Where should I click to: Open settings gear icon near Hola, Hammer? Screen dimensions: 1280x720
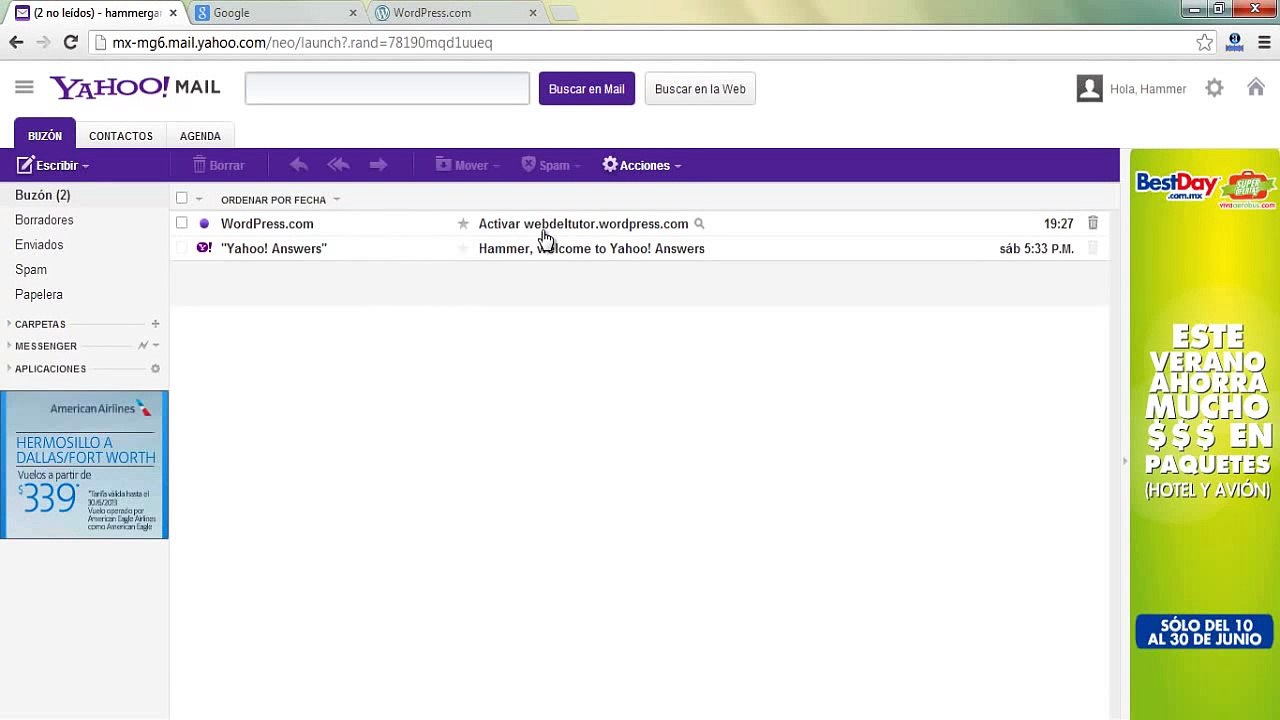click(x=1214, y=88)
